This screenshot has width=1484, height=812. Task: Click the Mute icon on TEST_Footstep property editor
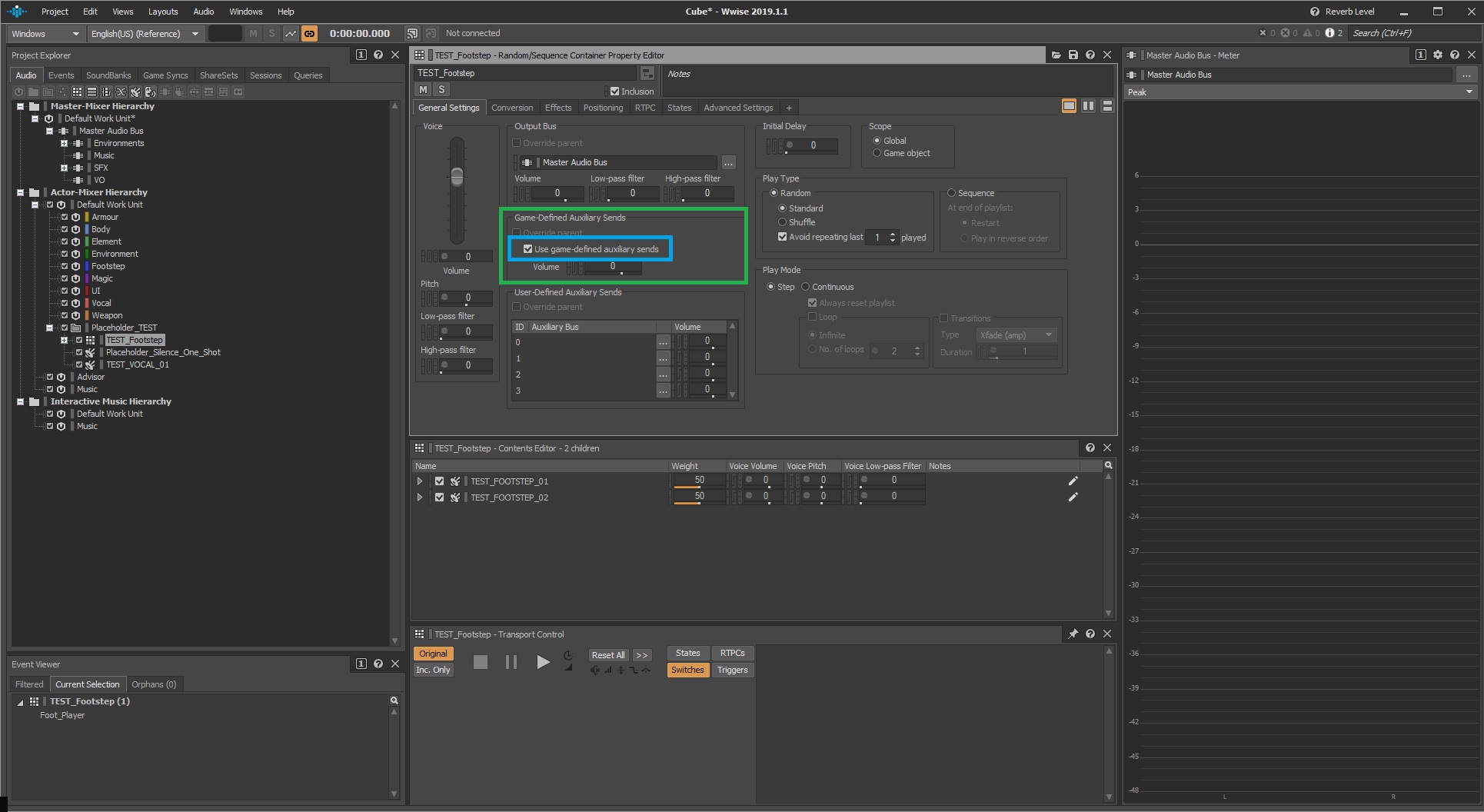click(x=422, y=89)
